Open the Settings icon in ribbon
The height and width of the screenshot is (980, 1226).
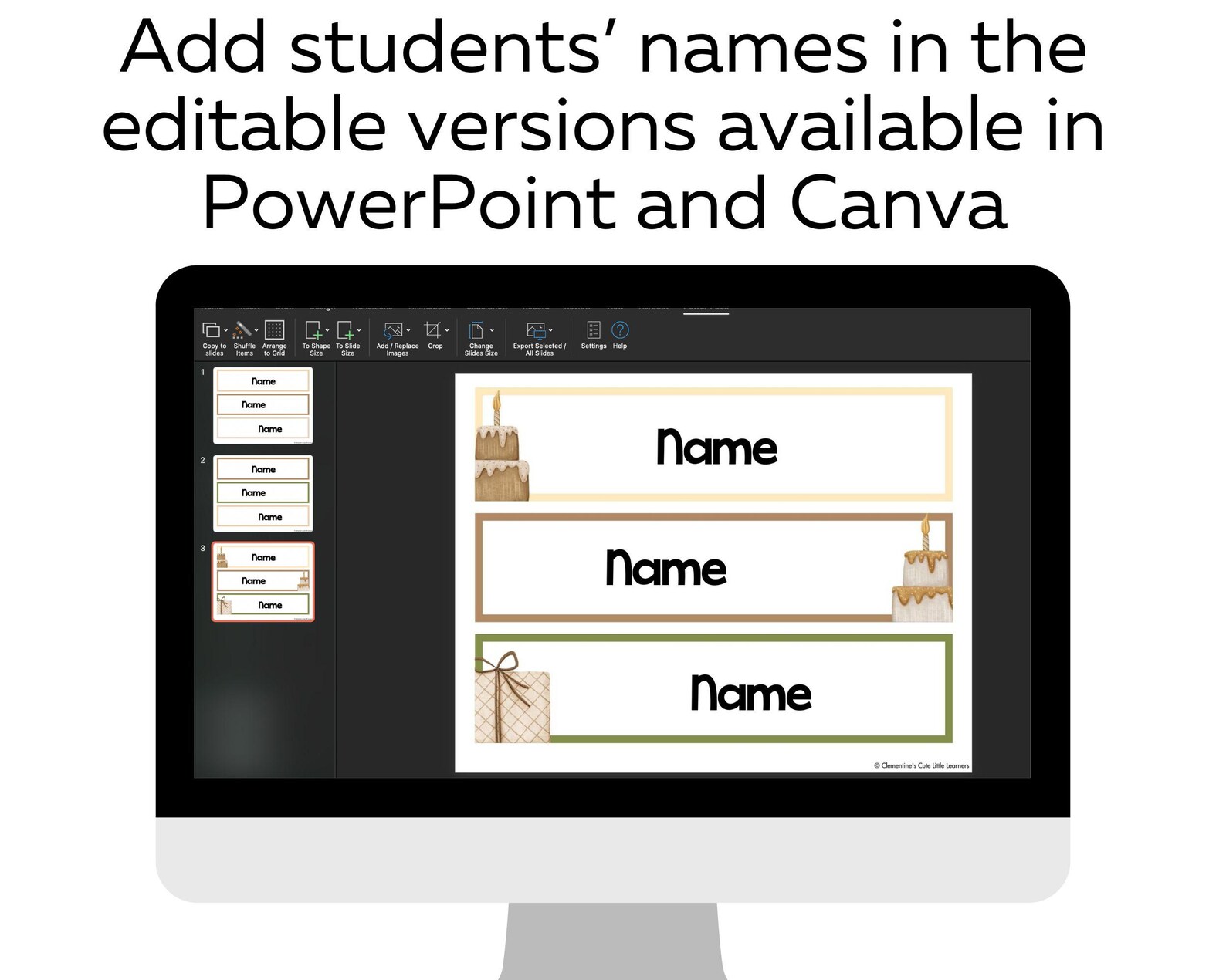(593, 330)
